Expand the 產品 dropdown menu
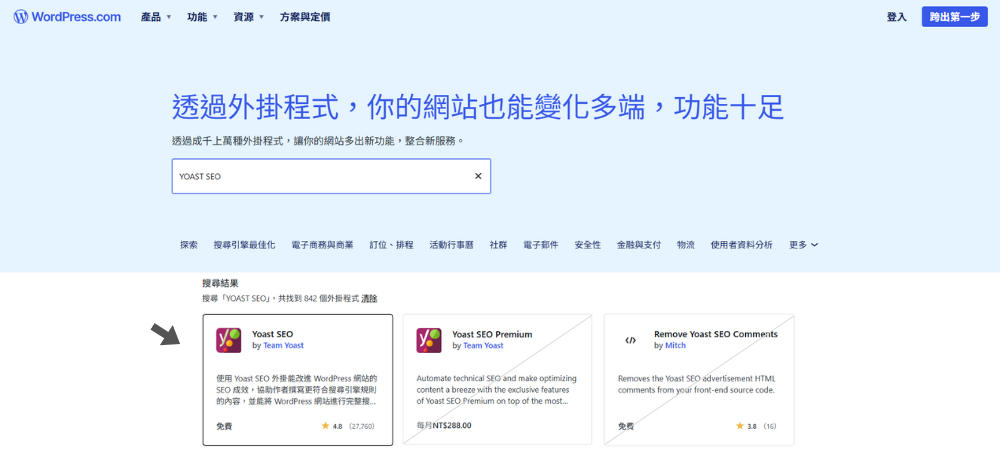Image resolution: width=1000 pixels, height=450 pixels. (x=156, y=17)
